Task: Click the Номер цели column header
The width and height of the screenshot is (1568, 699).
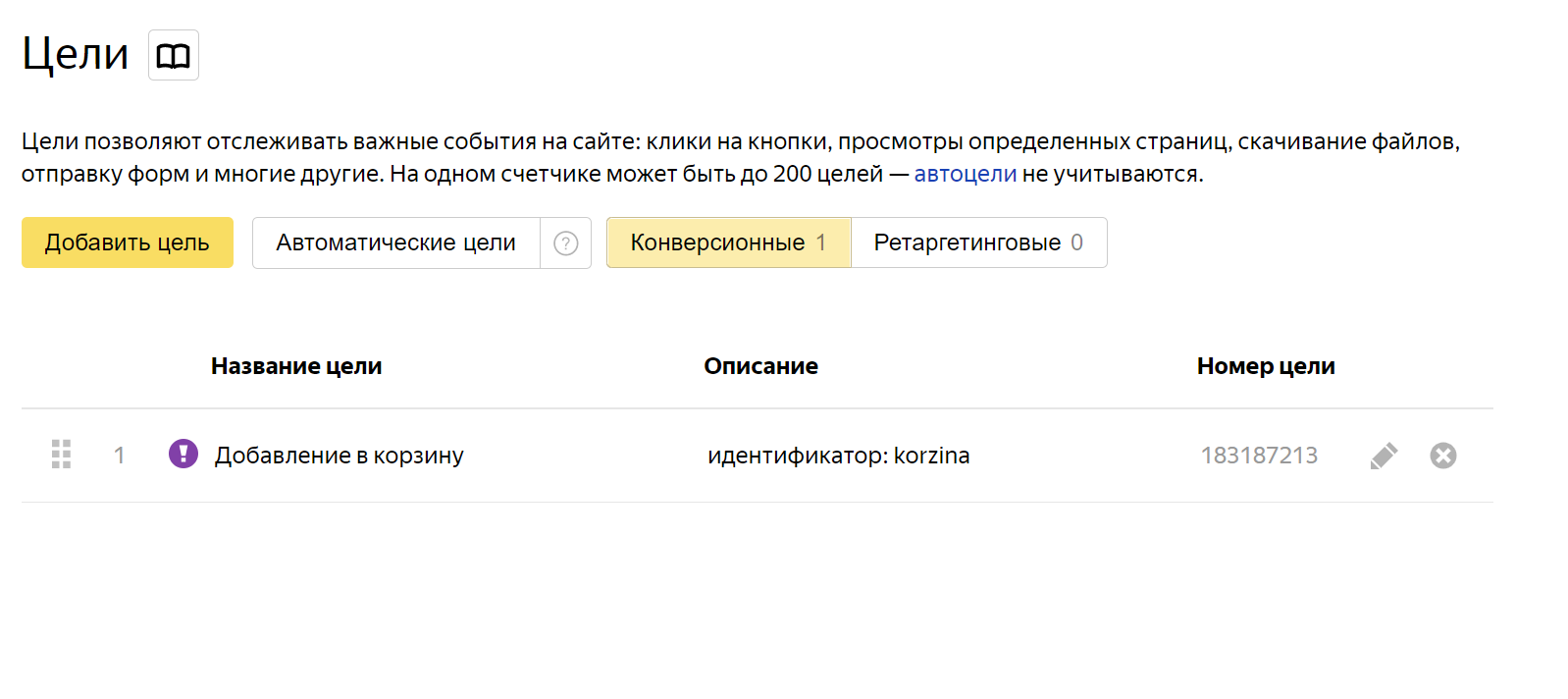Action: pyautogui.click(x=1265, y=366)
